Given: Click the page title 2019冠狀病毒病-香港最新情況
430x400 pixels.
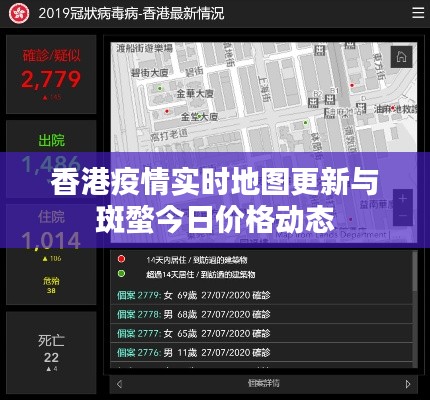Looking at the screenshot, I should click(131, 13).
